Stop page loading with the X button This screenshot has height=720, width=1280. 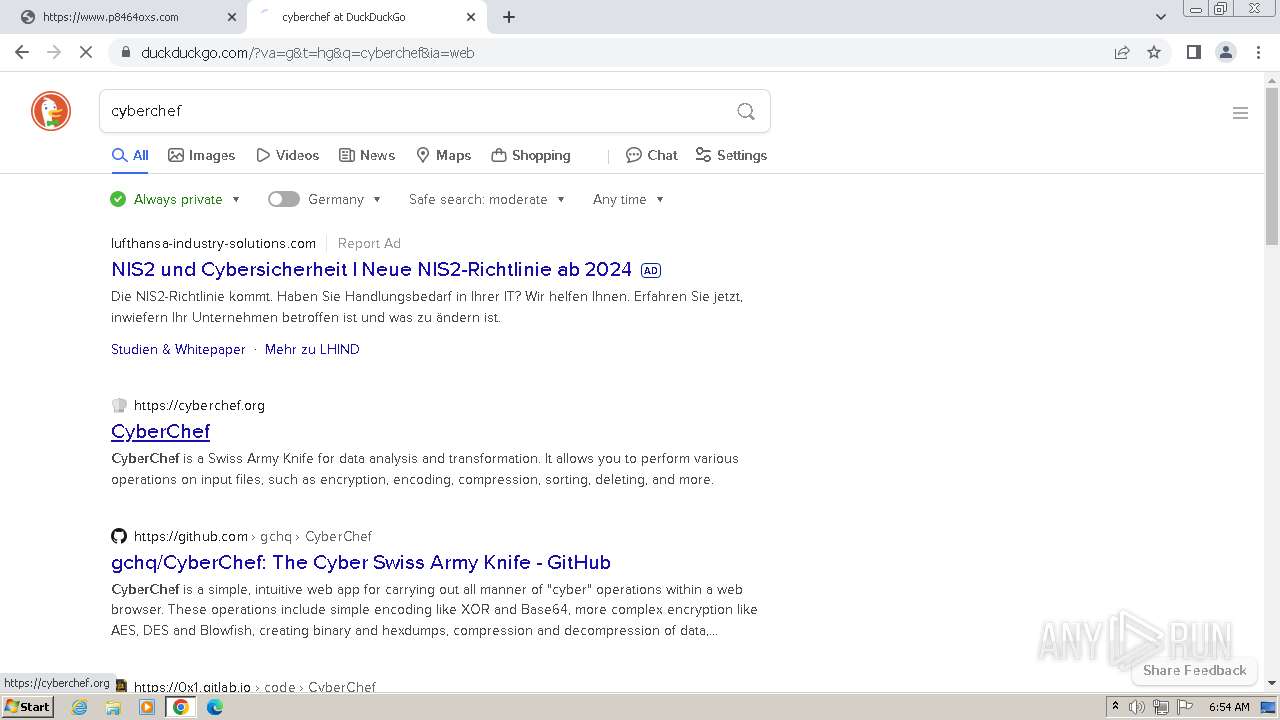click(x=86, y=52)
